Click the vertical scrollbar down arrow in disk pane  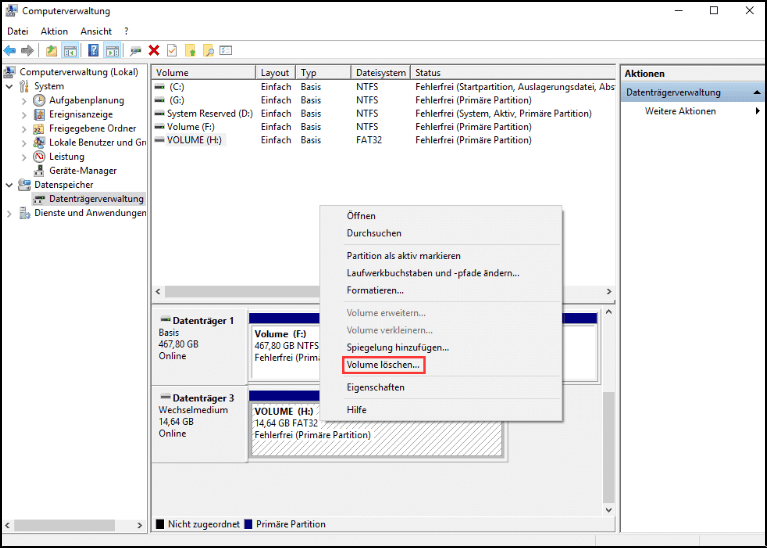(609, 510)
